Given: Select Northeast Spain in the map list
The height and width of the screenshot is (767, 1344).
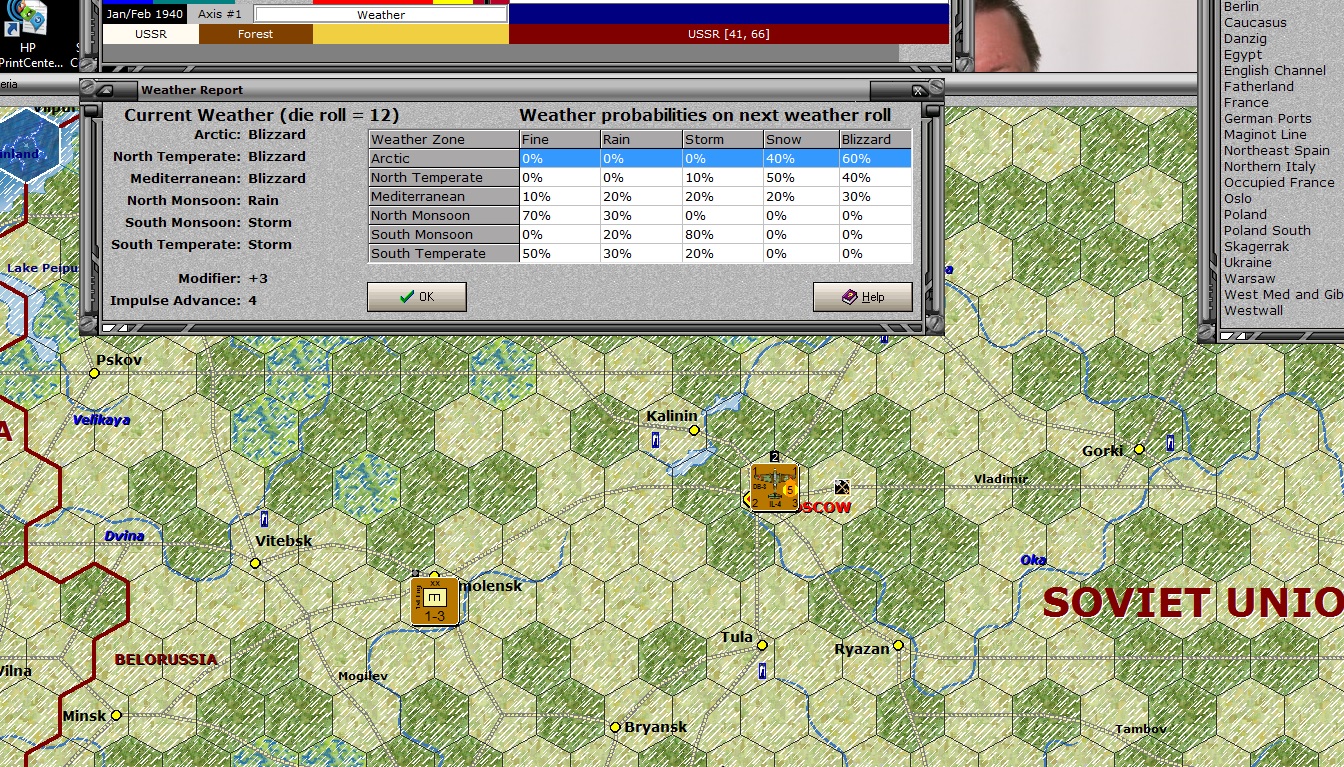Looking at the screenshot, I should pyautogui.click(x=1277, y=150).
